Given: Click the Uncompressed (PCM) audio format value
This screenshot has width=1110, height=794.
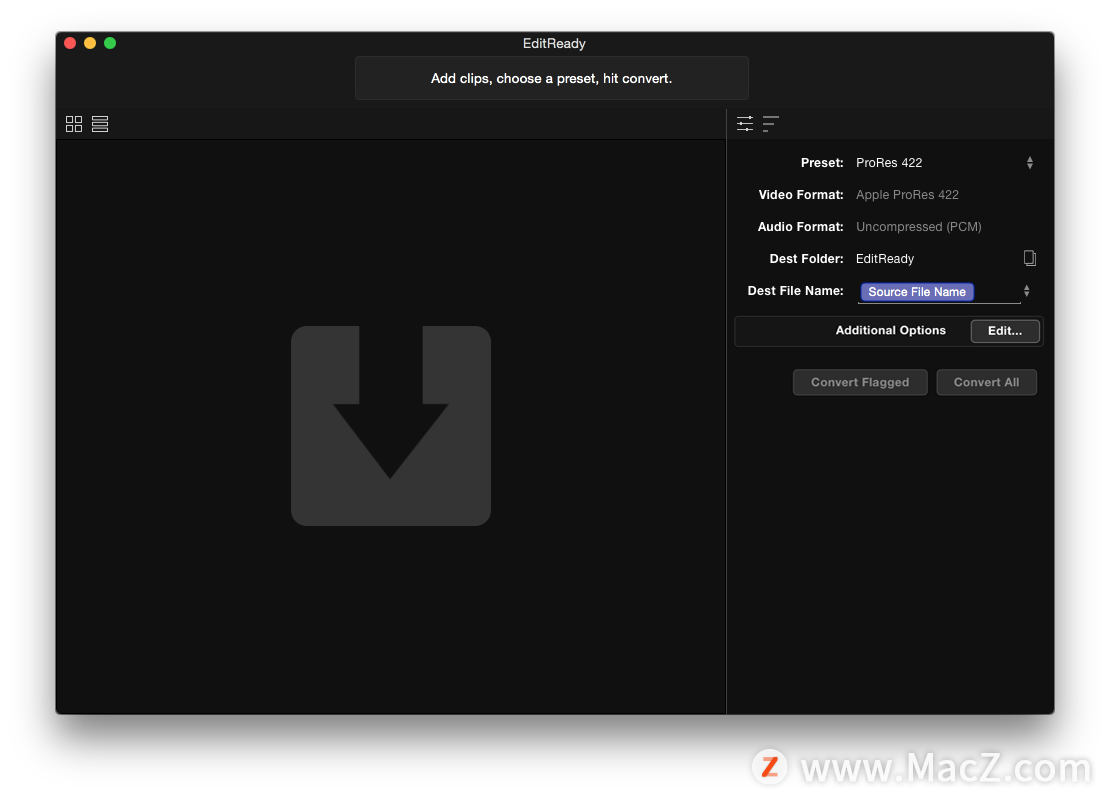Looking at the screenshot, I should 918,227.
